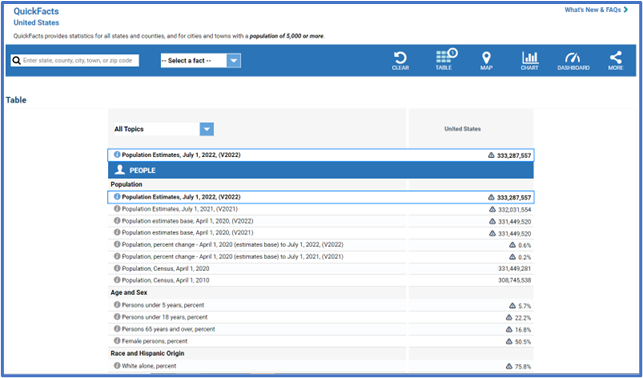Click Persons 65 years and over label
Screen dimensions: 643x378
[168, 329]
